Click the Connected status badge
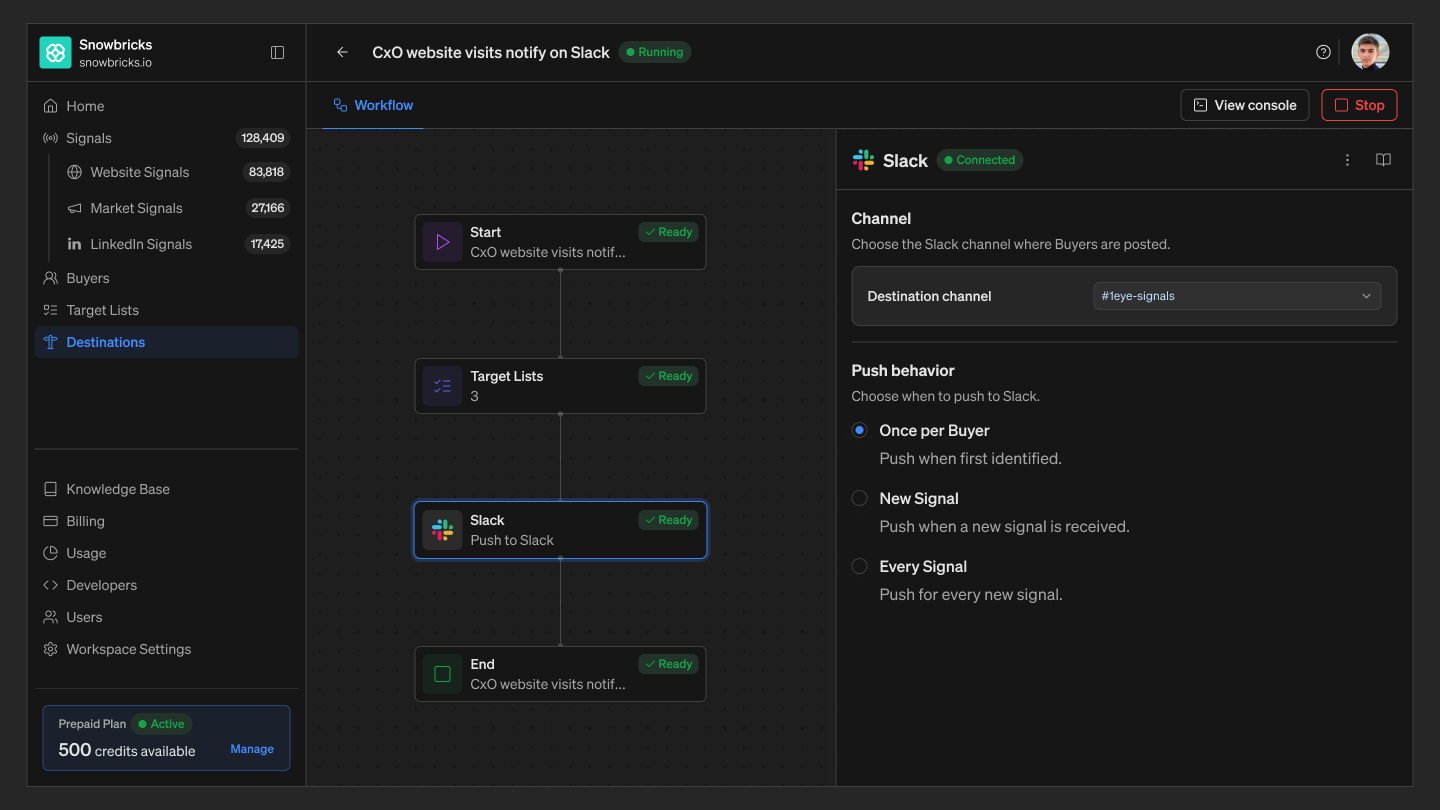 coord(980,160)
